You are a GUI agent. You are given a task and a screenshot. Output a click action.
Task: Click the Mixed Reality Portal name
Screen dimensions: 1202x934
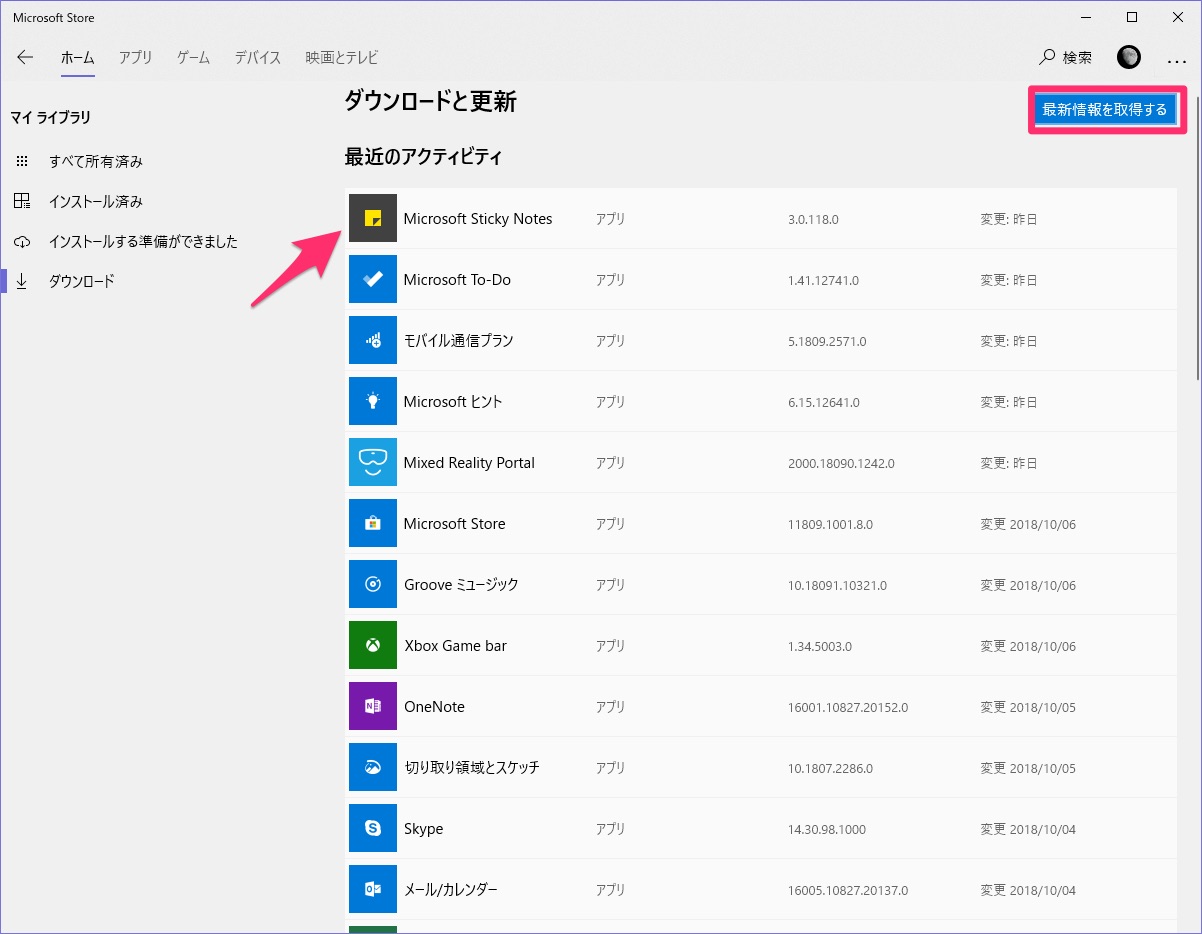click(469, 462)
